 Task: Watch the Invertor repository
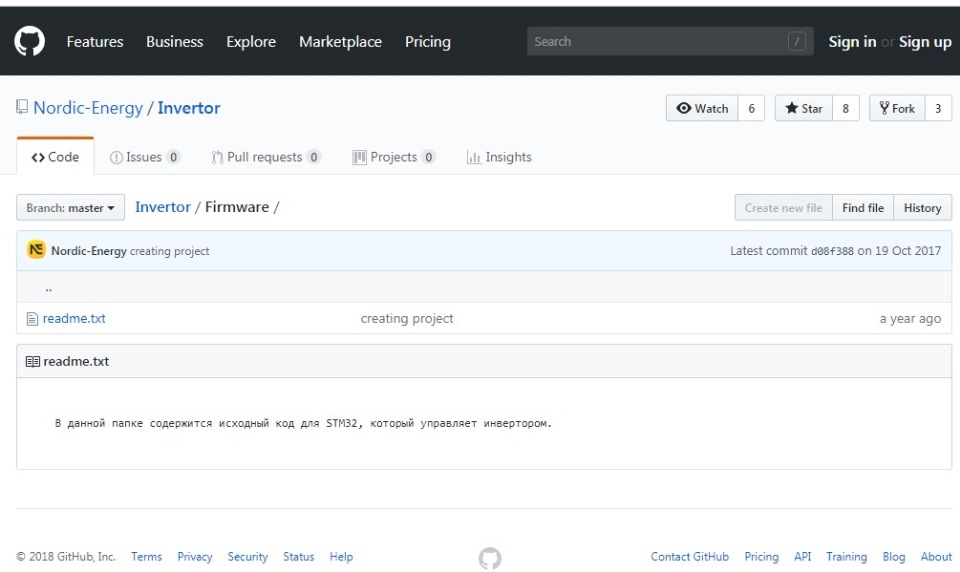tap(703, 109)
